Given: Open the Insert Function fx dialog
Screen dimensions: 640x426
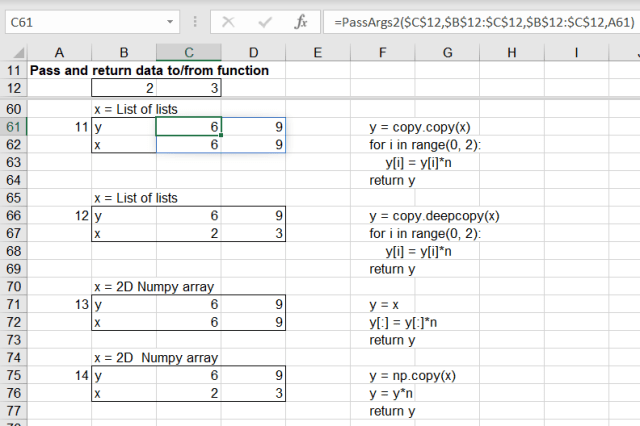Looking at the screenshot, I should pyautogui.click(x=300, y=21).
